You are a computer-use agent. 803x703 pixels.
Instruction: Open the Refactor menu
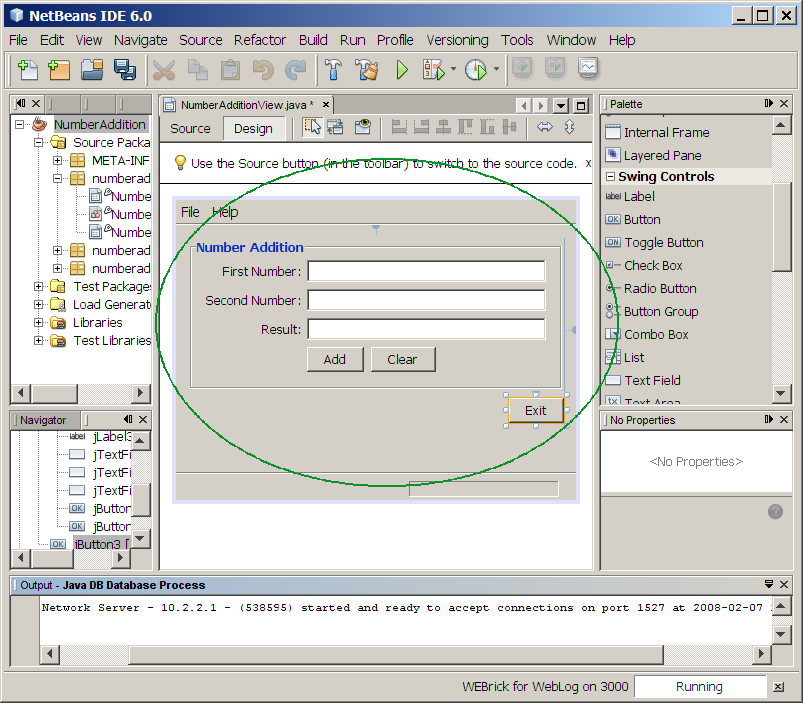[260, 40]
